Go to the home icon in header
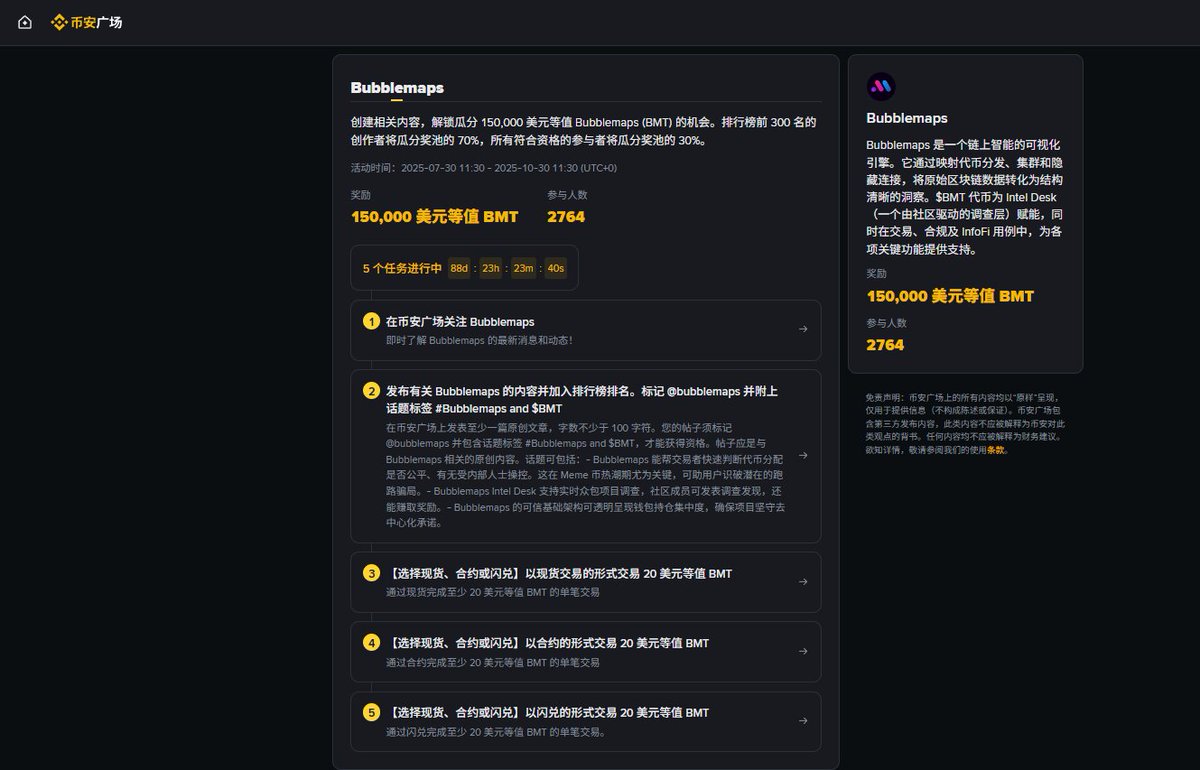The width and height of the screenshot is (1200, 770). (x=25, y=22)
